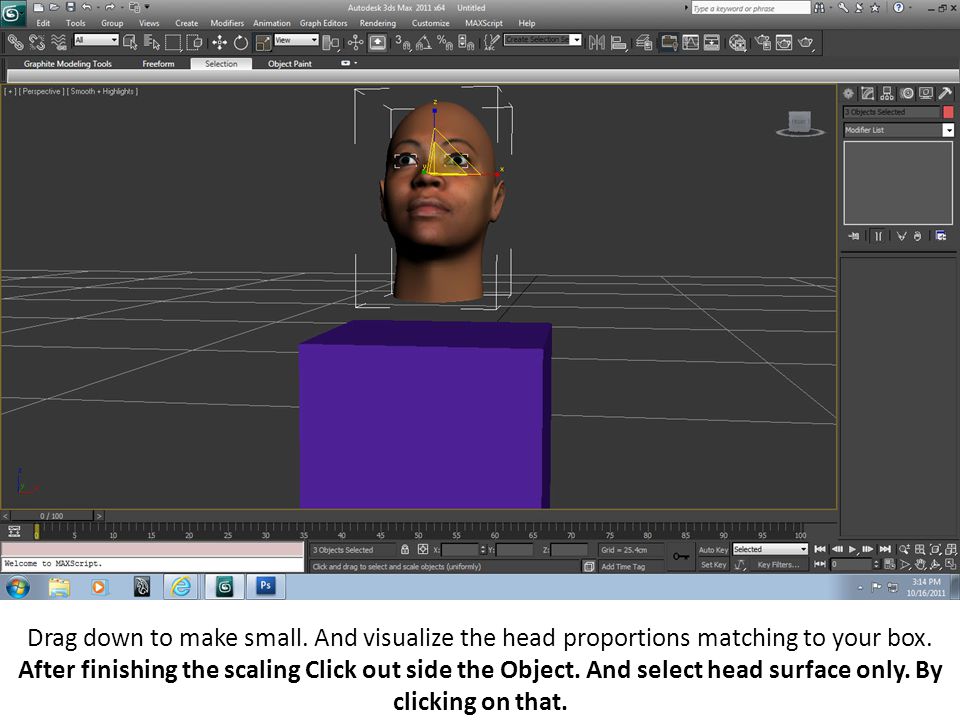Open the Rendered Frame Window

(x=784, y=42)
